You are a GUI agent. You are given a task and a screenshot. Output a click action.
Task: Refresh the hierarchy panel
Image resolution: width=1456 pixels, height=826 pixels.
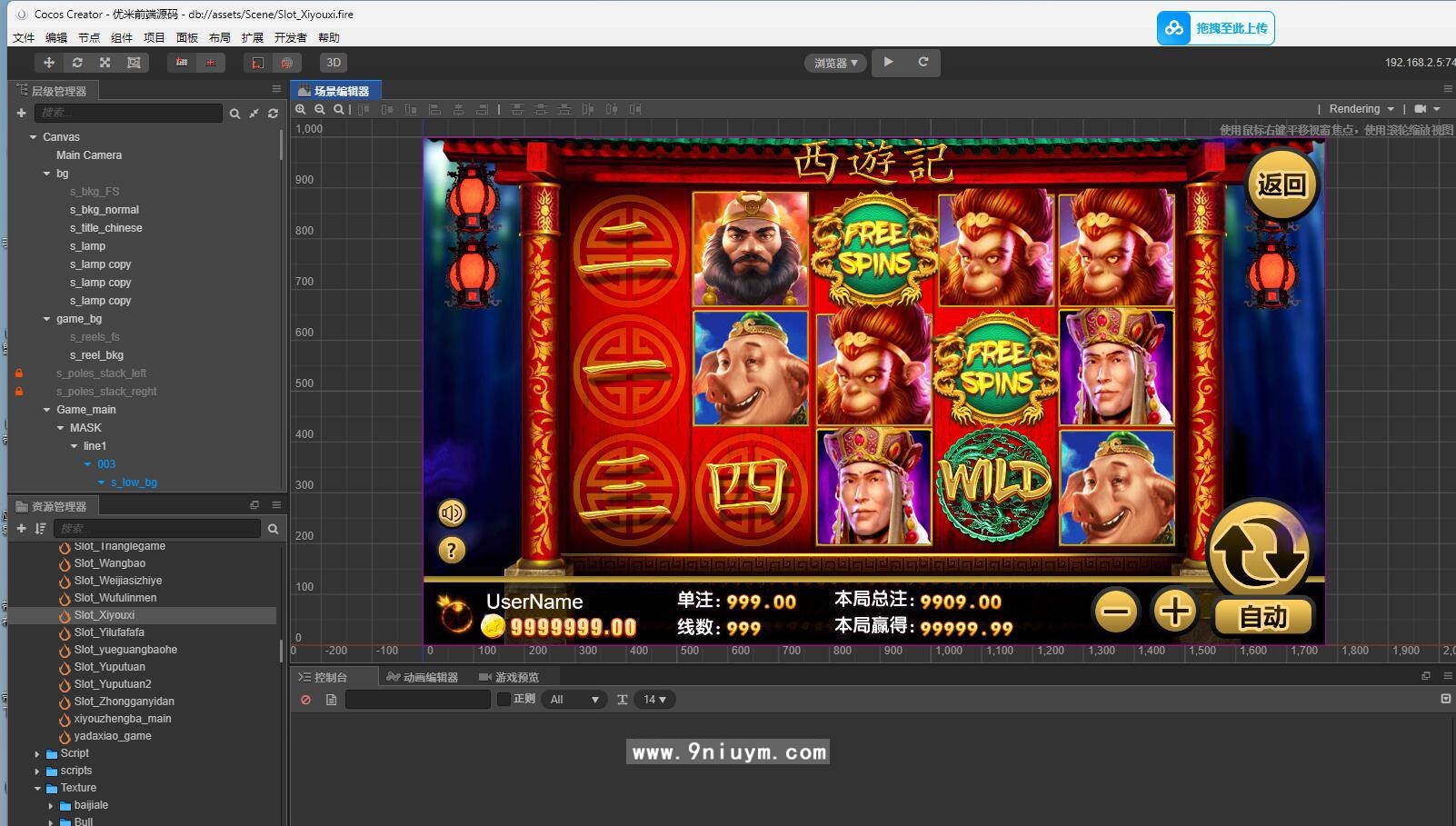273,114
